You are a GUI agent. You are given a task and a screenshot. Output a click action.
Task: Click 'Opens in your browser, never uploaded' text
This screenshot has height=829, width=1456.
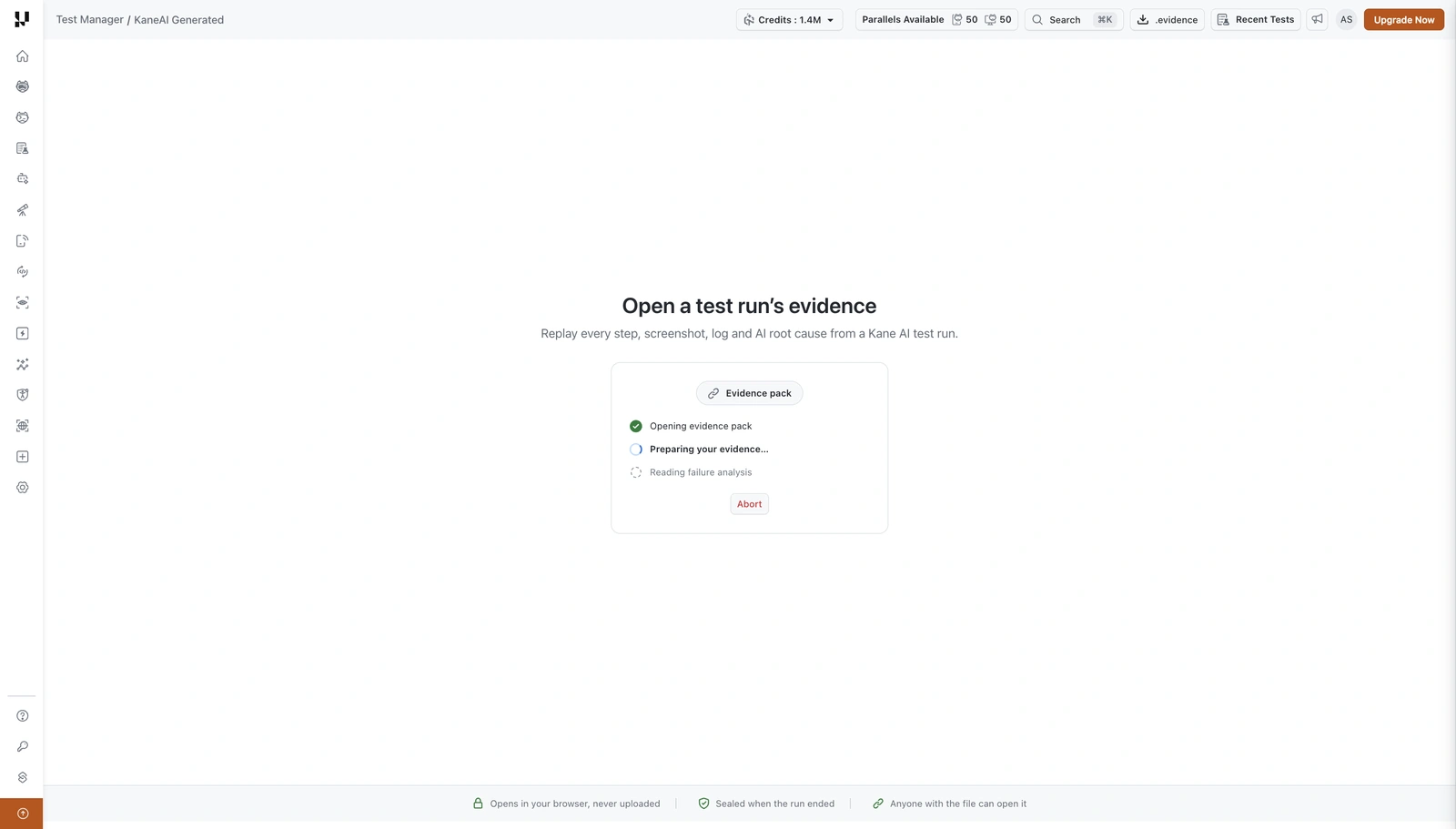(x=575, y=804)
